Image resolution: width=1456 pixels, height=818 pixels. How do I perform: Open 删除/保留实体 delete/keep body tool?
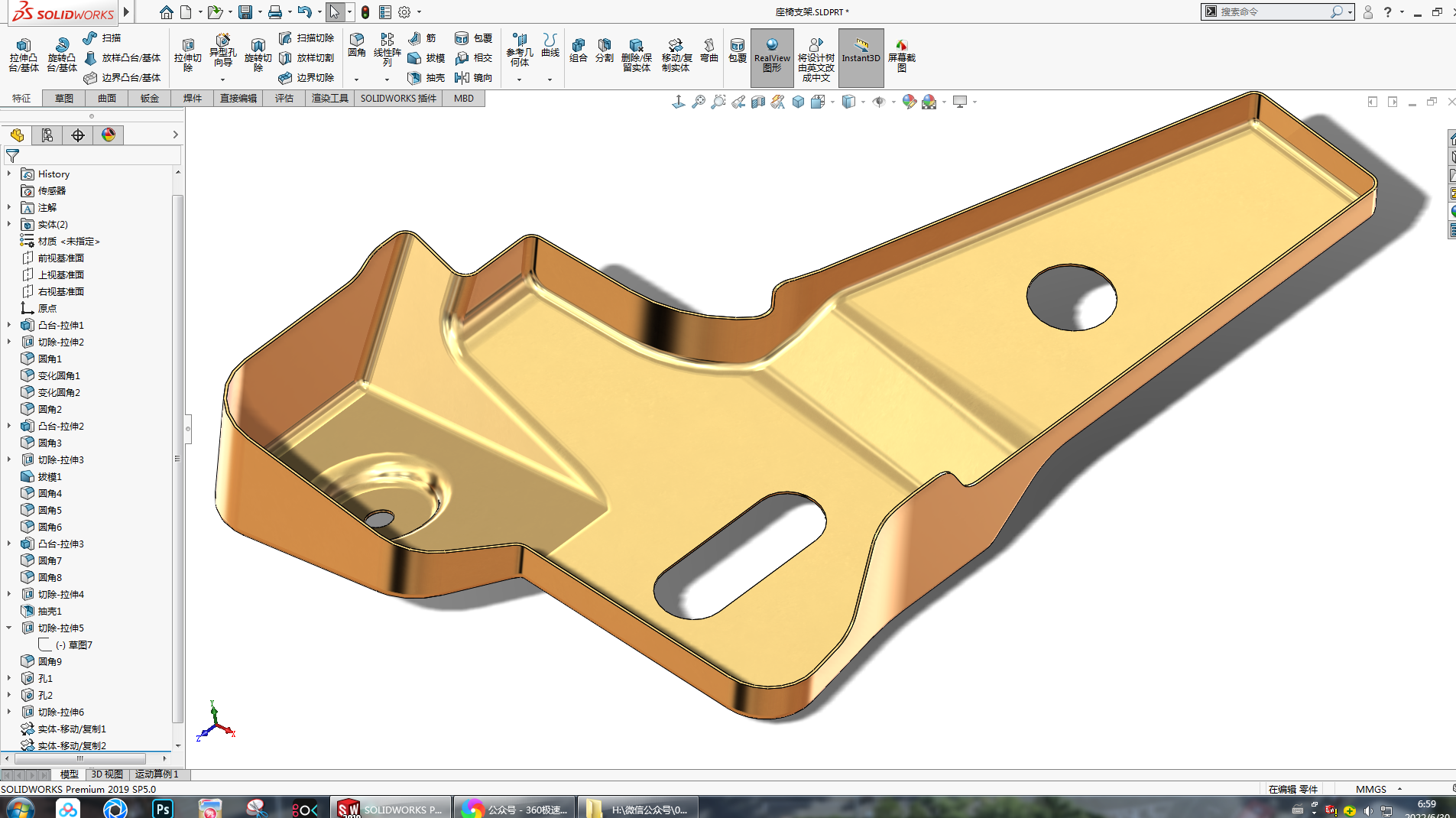[636, 55]
